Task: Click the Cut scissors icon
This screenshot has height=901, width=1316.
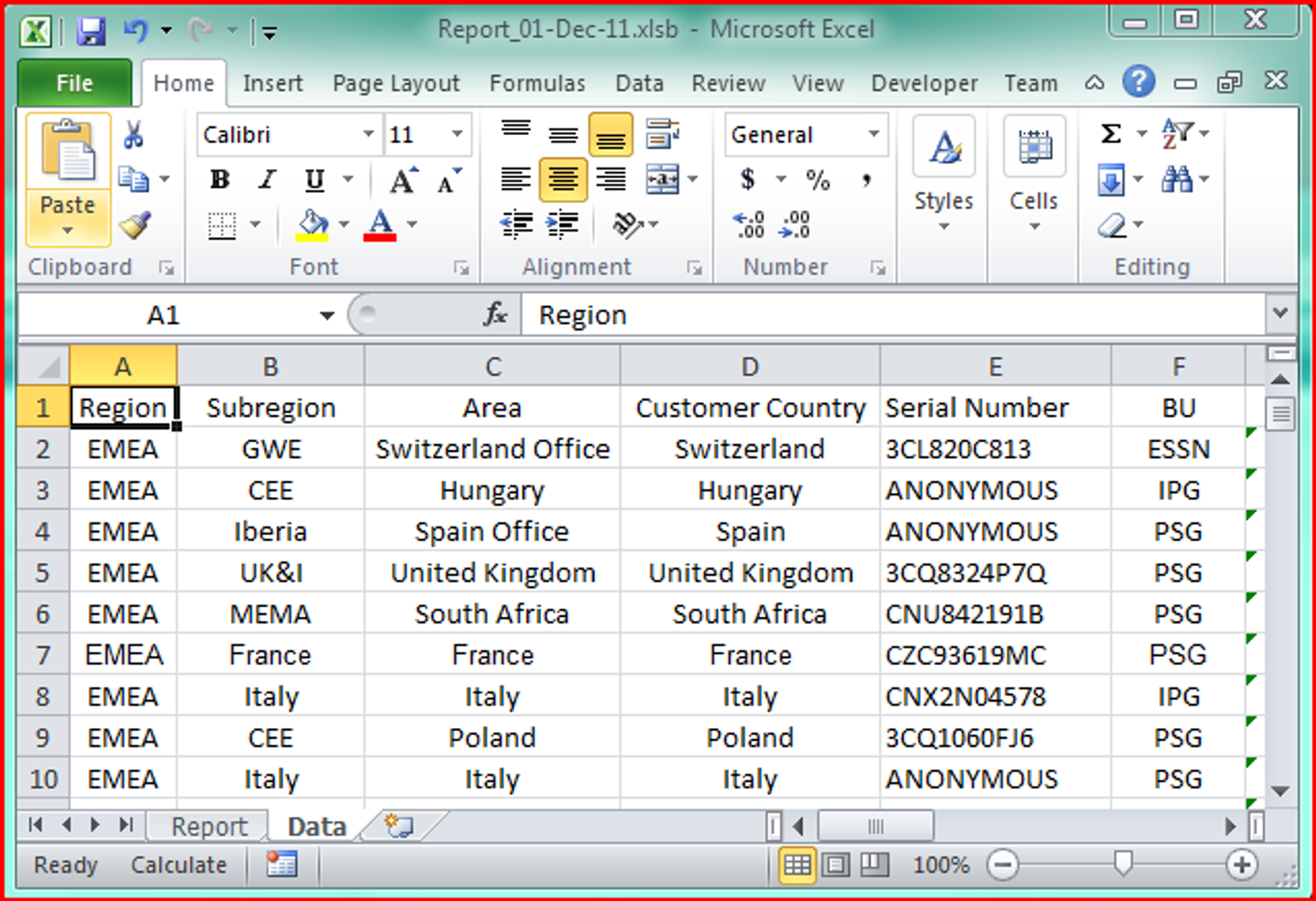Action: click(x=133, y=133)
